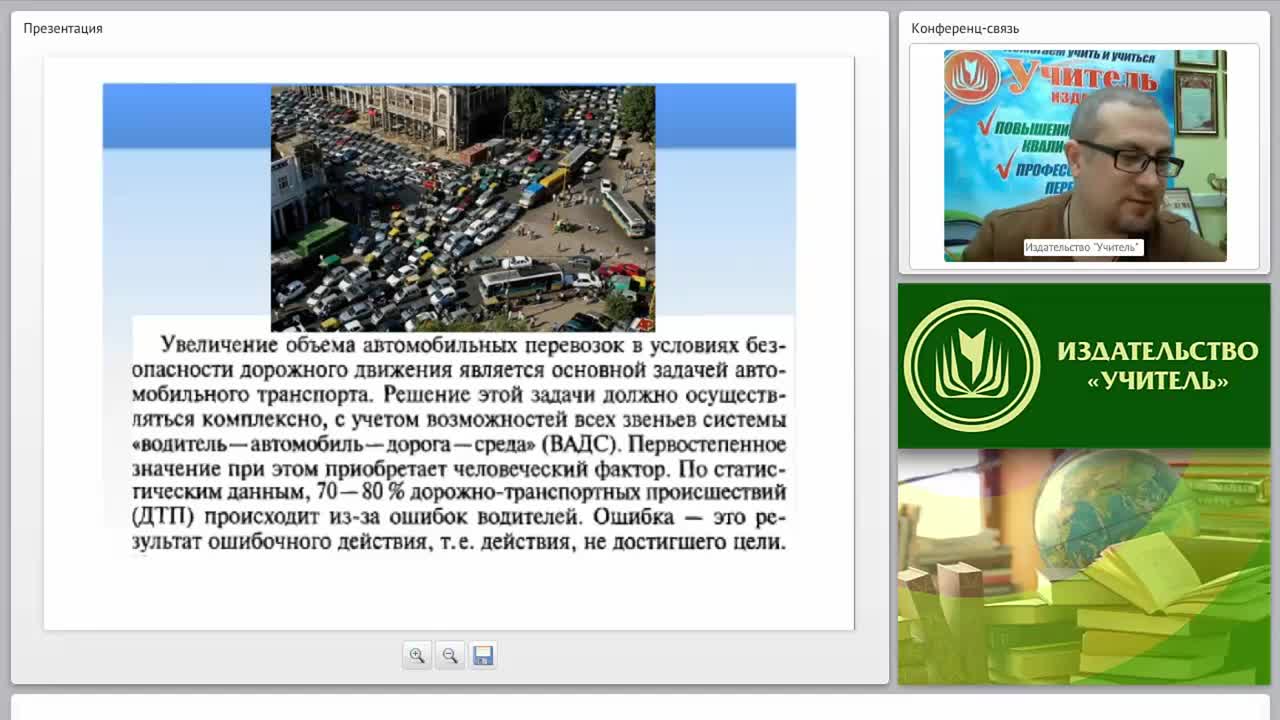Click the circular publisher logo in banner

(972, 366)
